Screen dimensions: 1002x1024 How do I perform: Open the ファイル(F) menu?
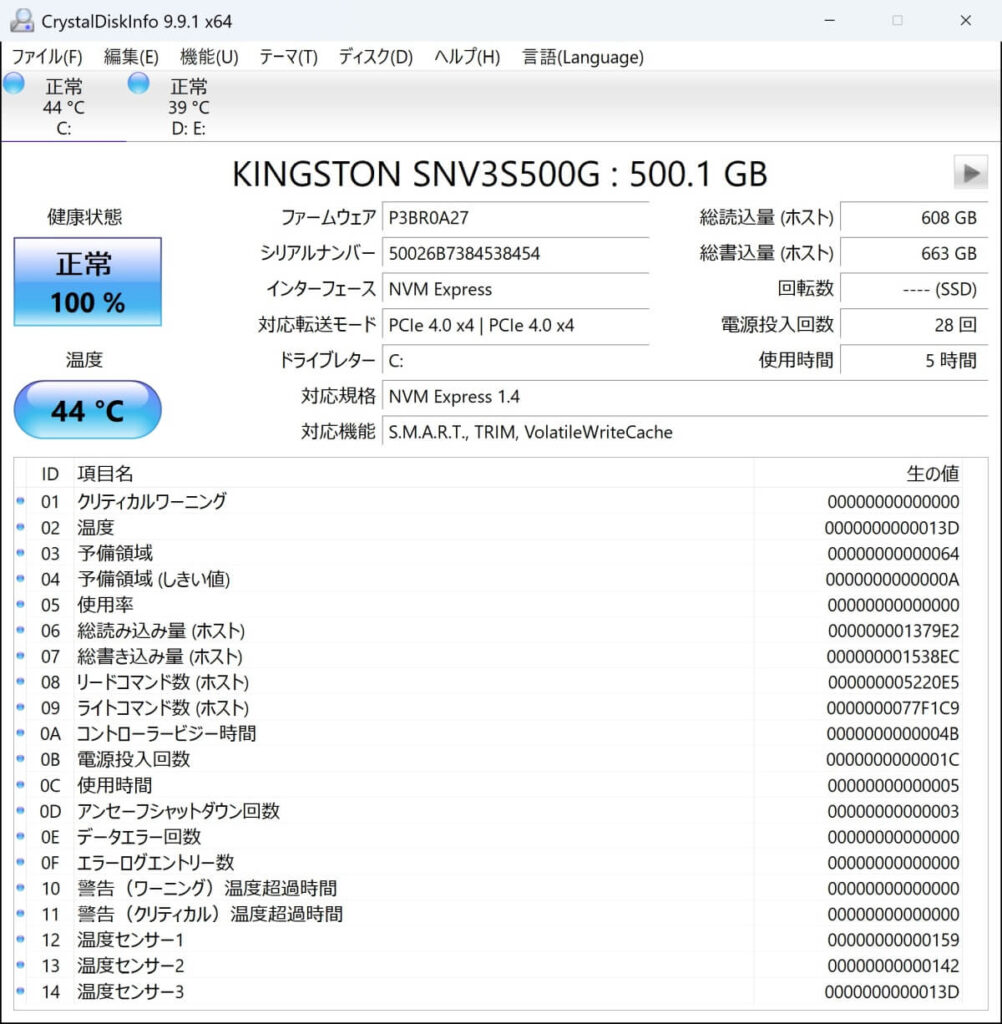pos(47,57)
